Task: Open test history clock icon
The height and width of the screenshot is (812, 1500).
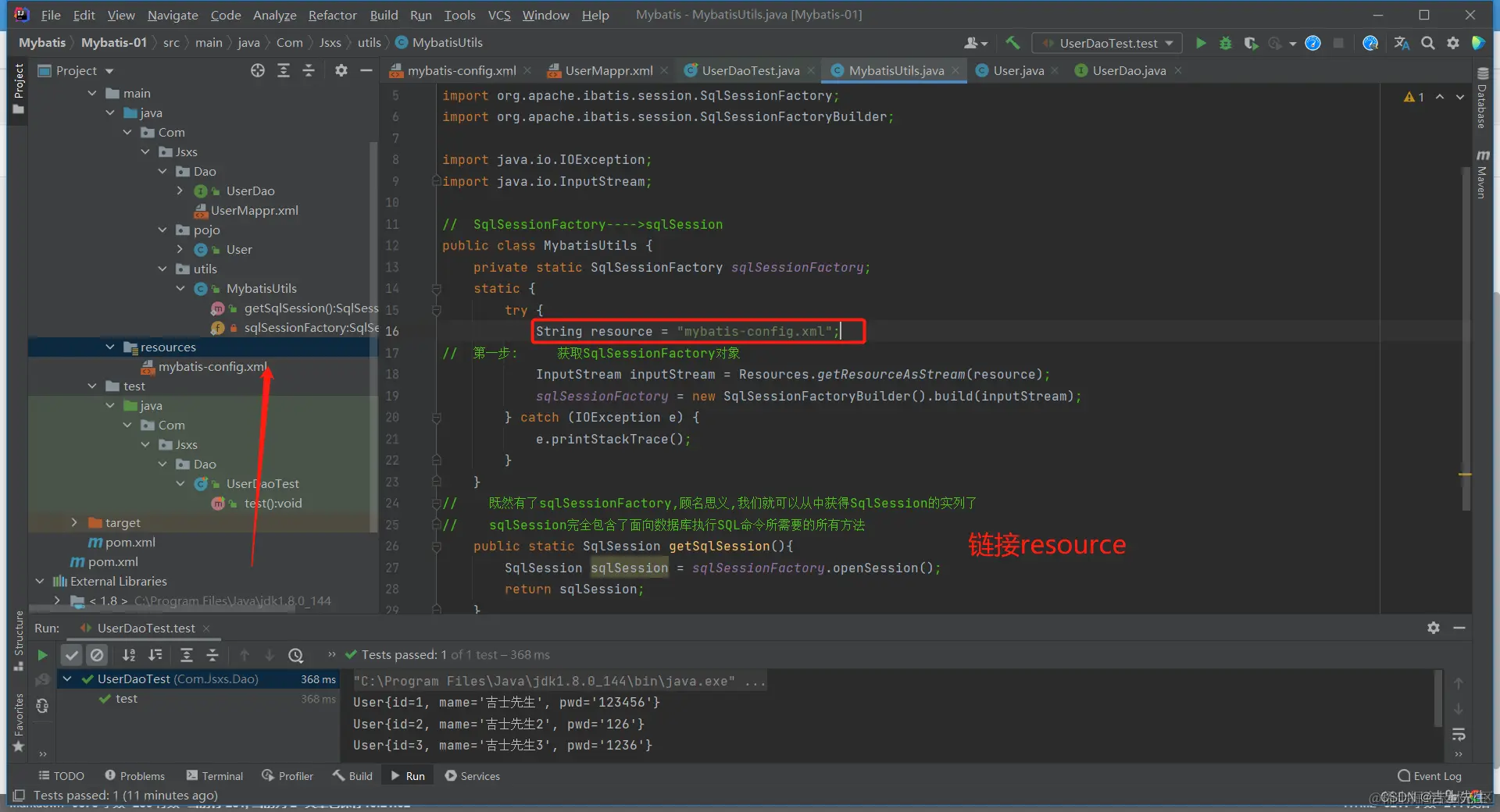Action: click(295, 655)
